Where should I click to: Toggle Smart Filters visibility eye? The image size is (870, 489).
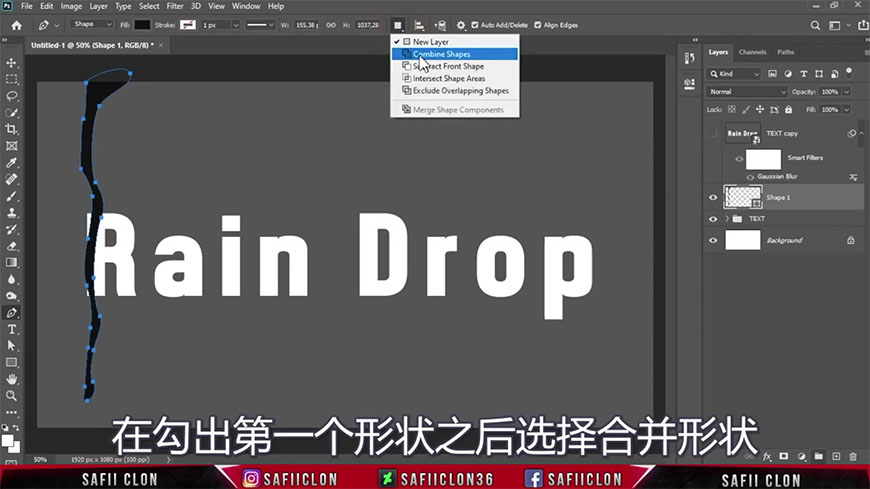click(739, 159)
